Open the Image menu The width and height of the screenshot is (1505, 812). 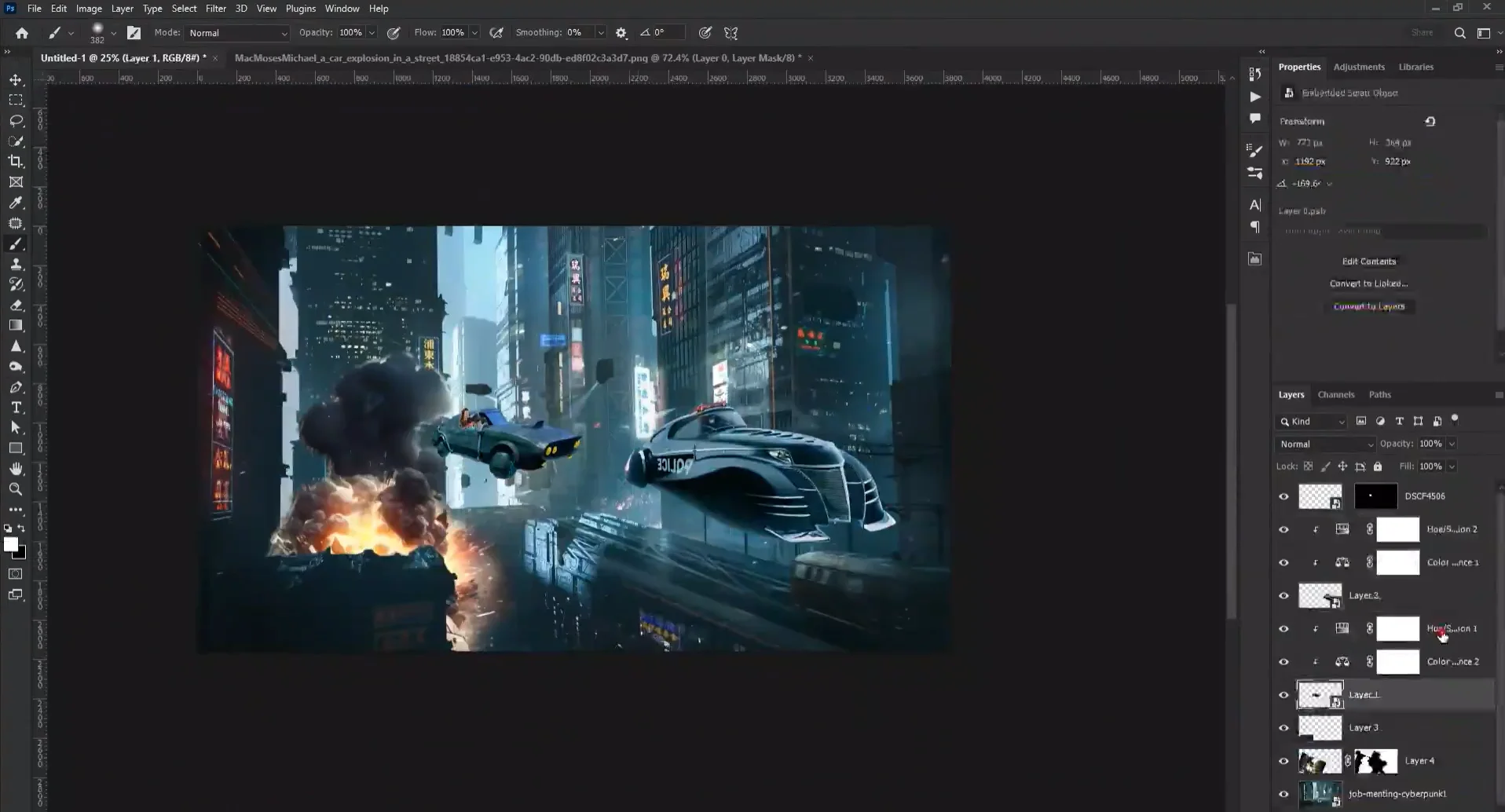pyautogui.click(x=89, y=9)
